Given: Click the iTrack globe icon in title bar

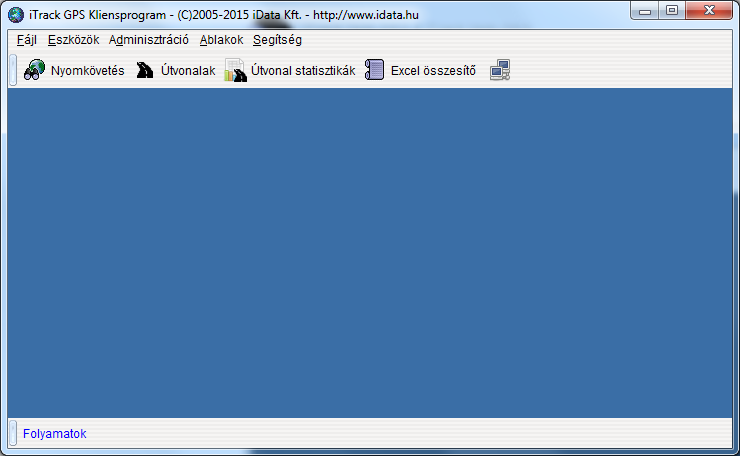Looking at the screenshot, I should click(16, 15).
